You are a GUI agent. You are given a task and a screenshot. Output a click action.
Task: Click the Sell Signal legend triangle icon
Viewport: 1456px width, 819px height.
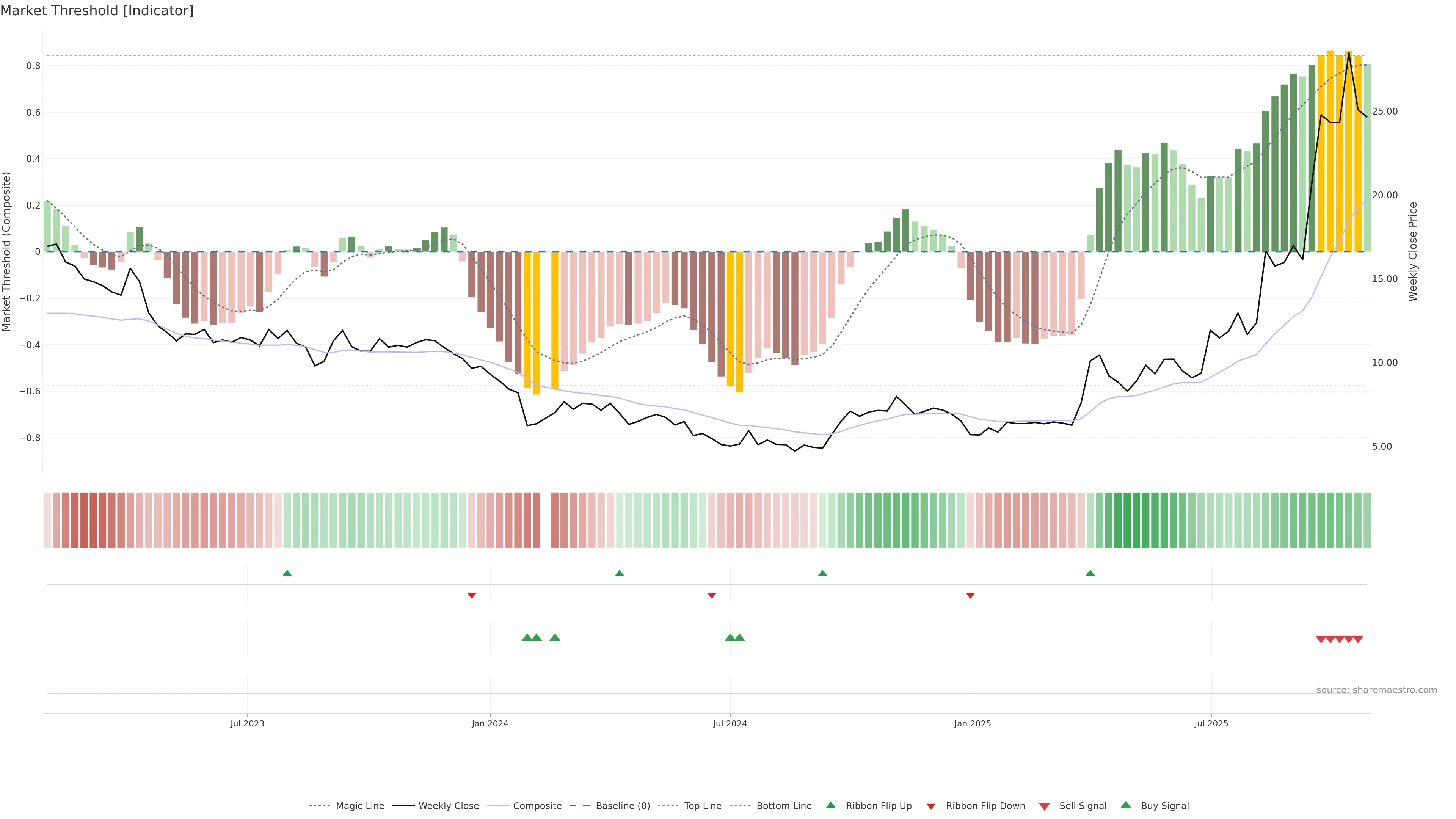point(1044,806)
